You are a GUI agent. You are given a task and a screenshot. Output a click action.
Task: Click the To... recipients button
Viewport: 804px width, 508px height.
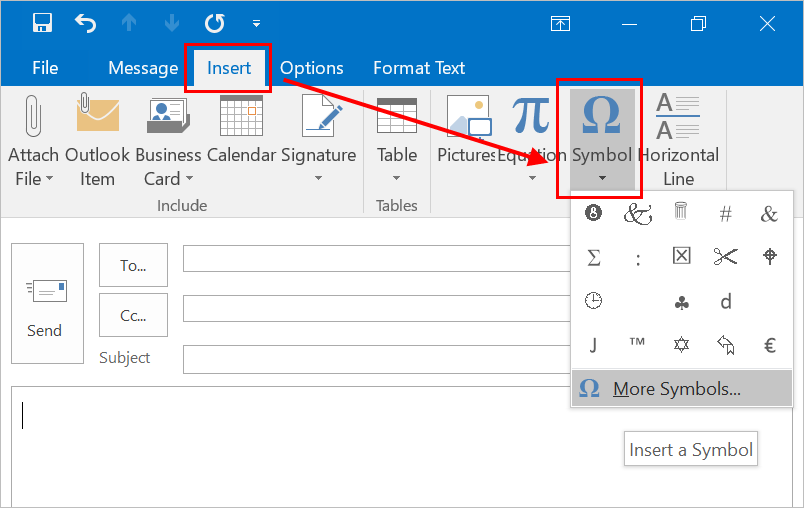pos(133,265)
